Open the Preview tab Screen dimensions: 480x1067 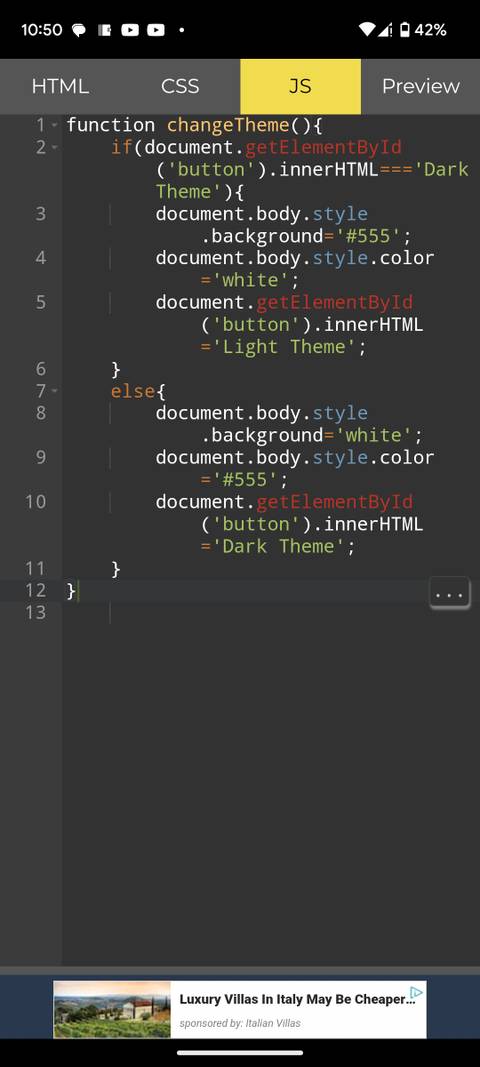coord(420,86)
